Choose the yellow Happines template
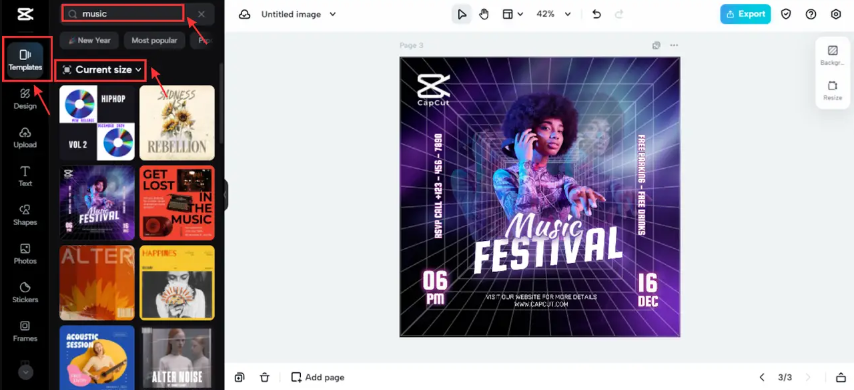The height and width of the screenshot is (390, 854). [x=177, y=283]
